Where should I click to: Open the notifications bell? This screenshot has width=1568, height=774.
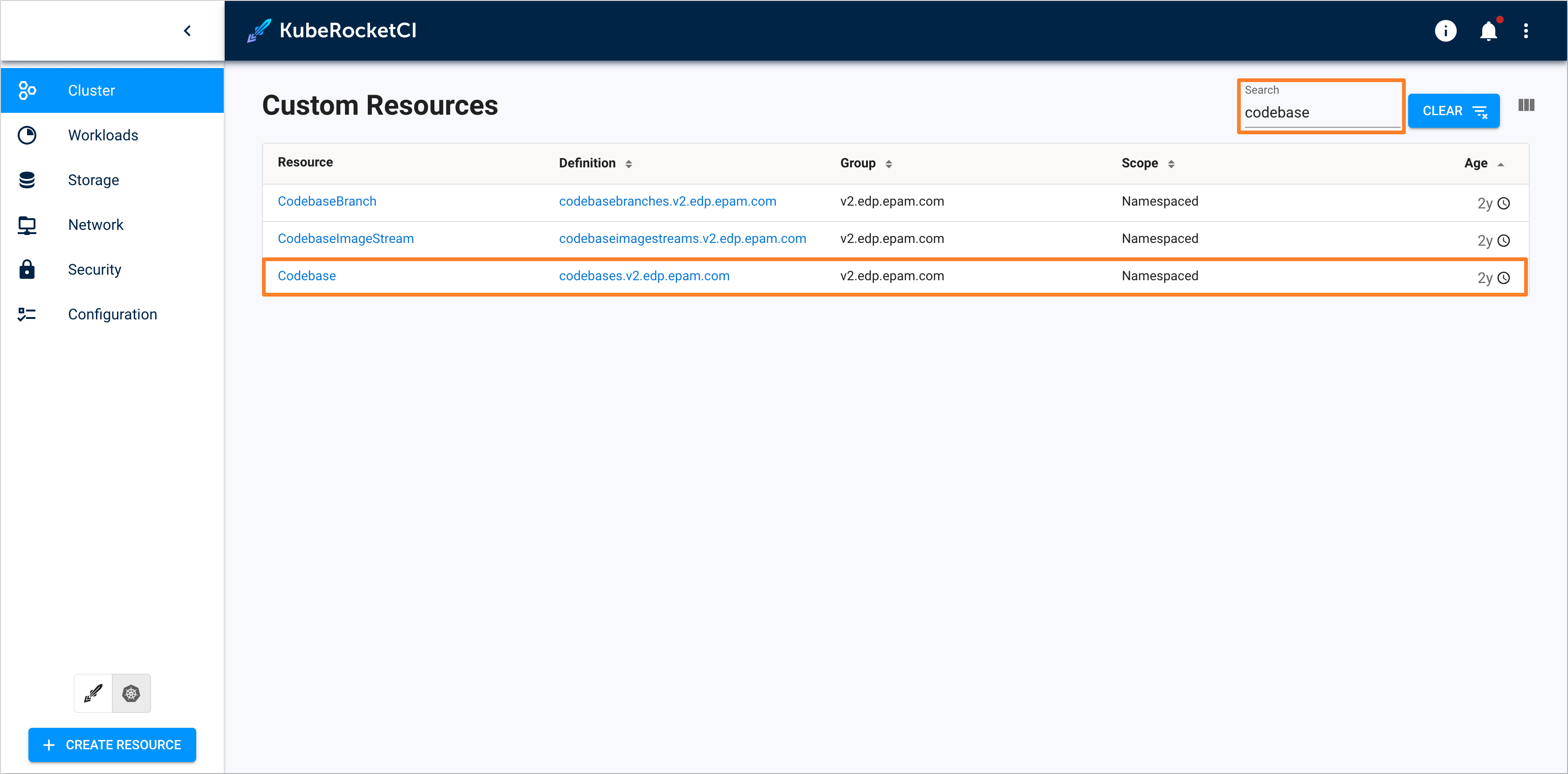point(1488,30)
